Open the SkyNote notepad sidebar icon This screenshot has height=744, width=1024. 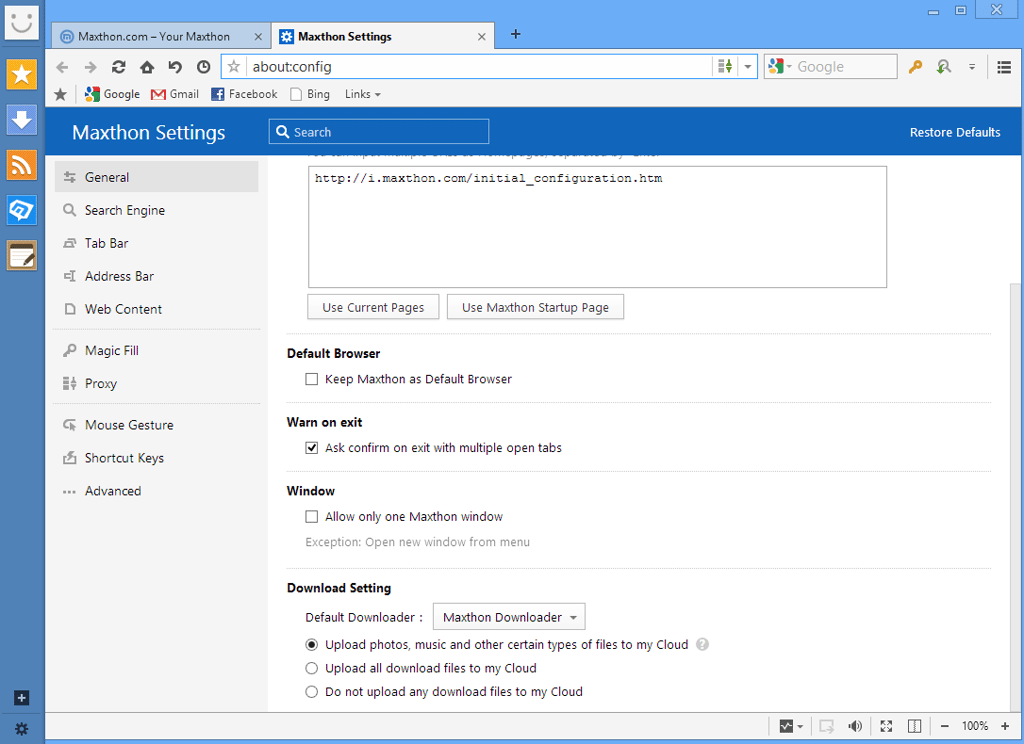[x=22, y=255]
